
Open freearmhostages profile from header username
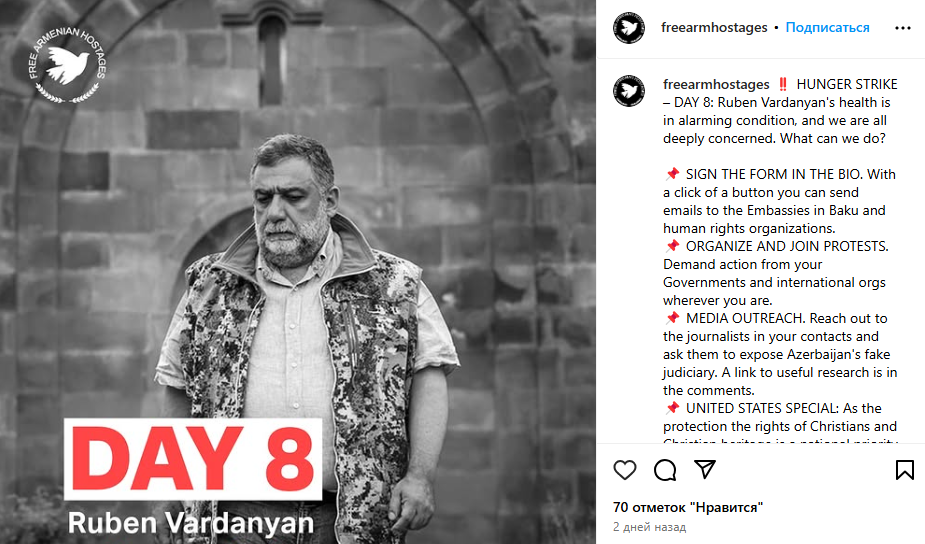(x=714, y=28)
